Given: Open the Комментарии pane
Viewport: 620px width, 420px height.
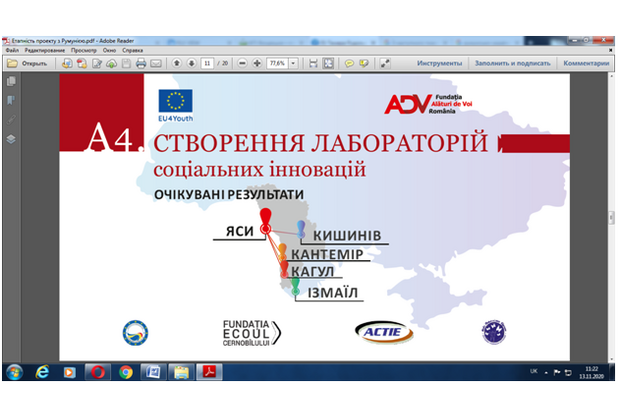Looking at the screenshot, I should [x=586, y=63].
